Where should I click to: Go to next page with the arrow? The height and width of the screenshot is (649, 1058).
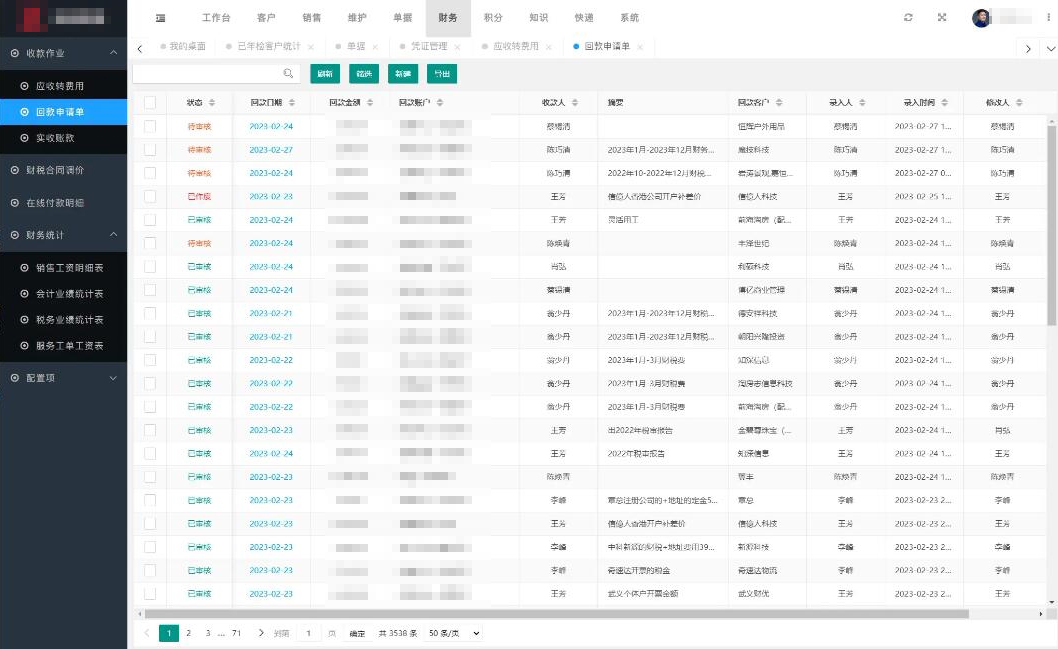pos(261,633)
